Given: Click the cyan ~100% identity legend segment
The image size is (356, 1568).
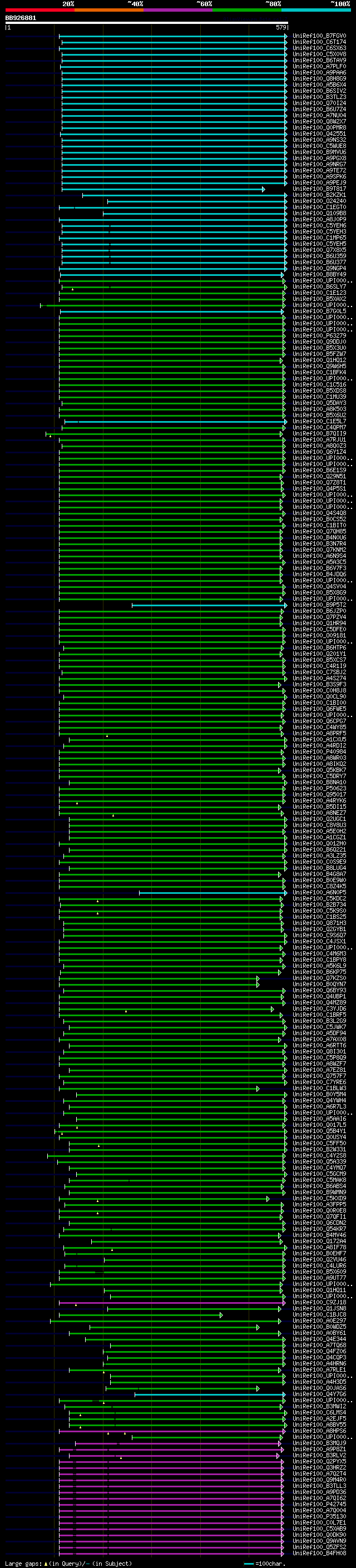Looking at the screenshot, I should tap(317, 11).
